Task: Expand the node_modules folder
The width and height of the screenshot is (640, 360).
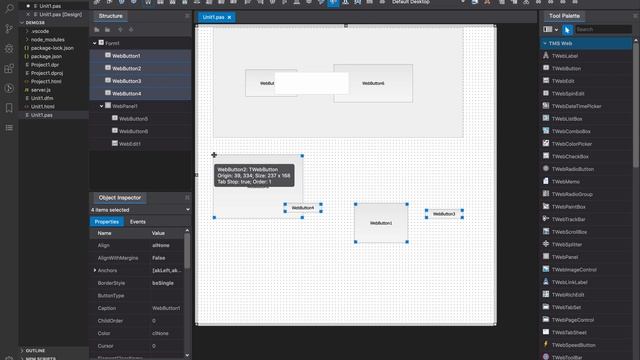Action: click(x=27, y=40)
